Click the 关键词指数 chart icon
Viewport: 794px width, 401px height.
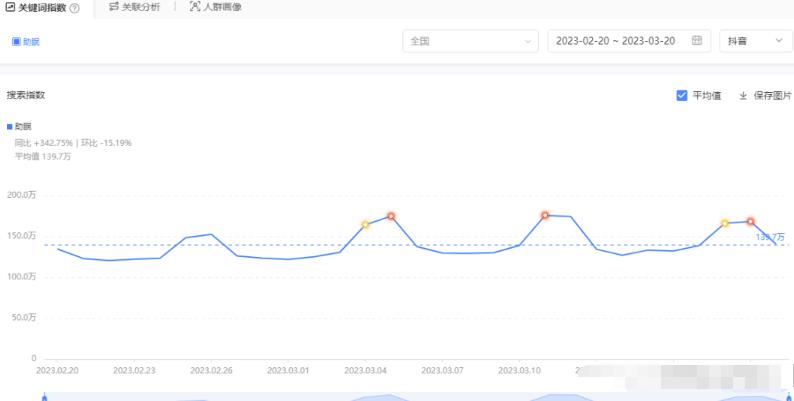point(10,7)
